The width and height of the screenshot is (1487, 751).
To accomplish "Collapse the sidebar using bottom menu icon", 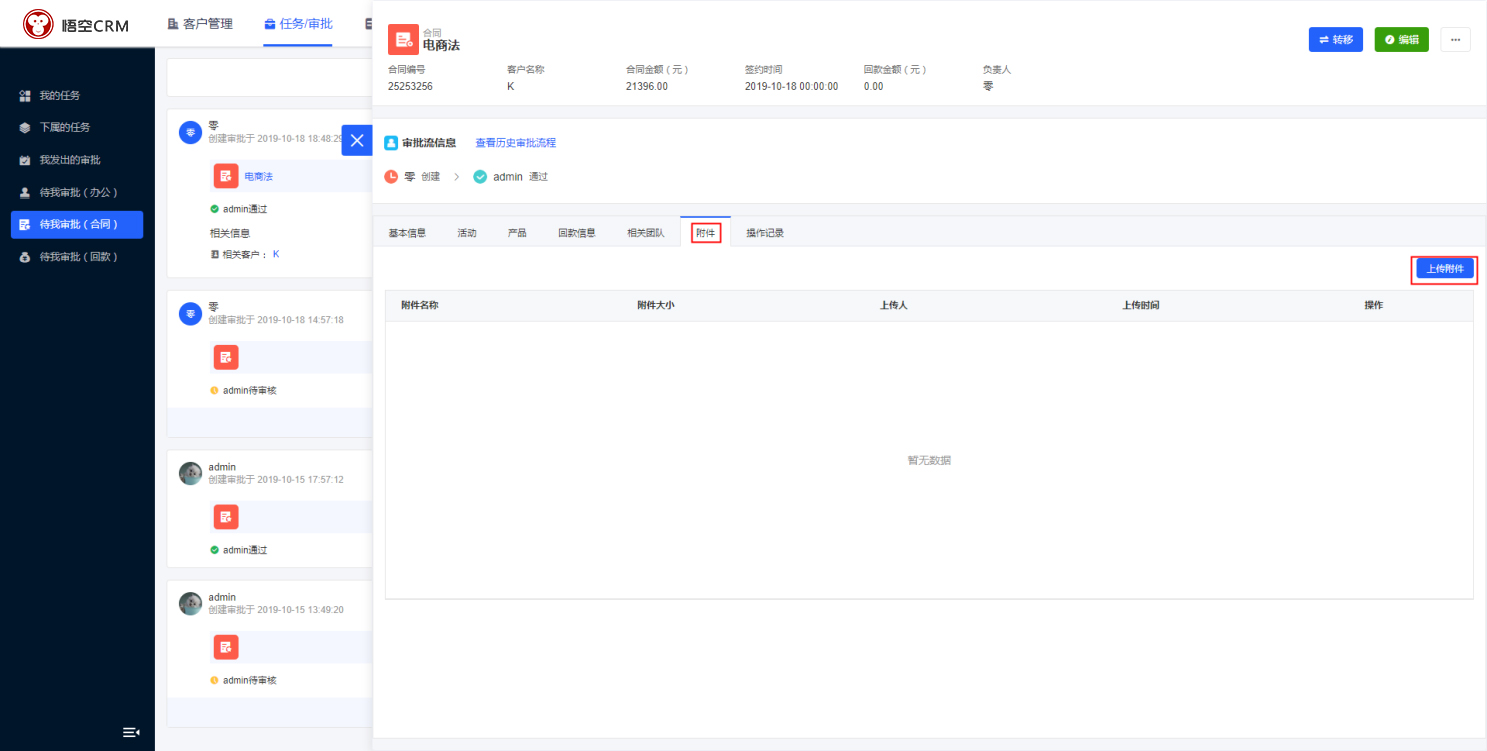I will pos(131,732).
